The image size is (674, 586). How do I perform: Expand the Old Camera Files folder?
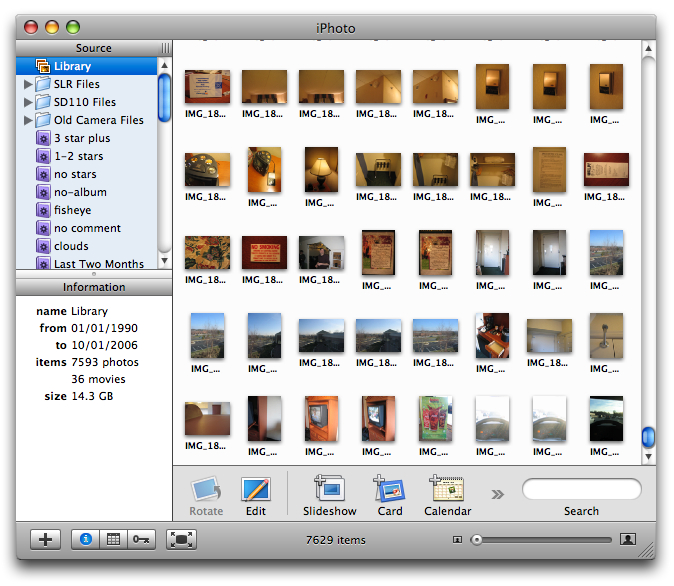pyautogui.click(x=28, y=120)
